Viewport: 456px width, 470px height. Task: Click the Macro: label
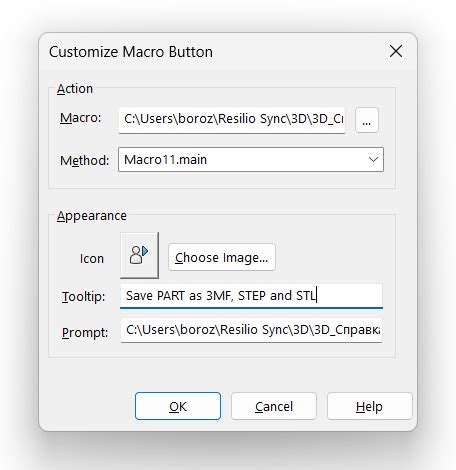pos(80,118)
